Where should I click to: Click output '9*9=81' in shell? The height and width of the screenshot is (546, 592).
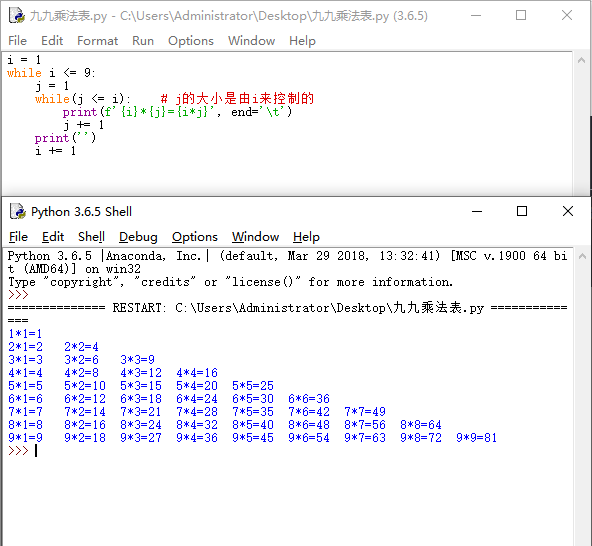point(476,438)
